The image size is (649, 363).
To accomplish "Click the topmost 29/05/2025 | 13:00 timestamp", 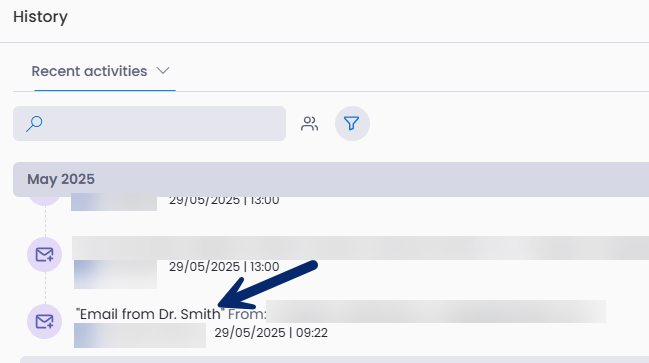I will (x=224, y=200).
